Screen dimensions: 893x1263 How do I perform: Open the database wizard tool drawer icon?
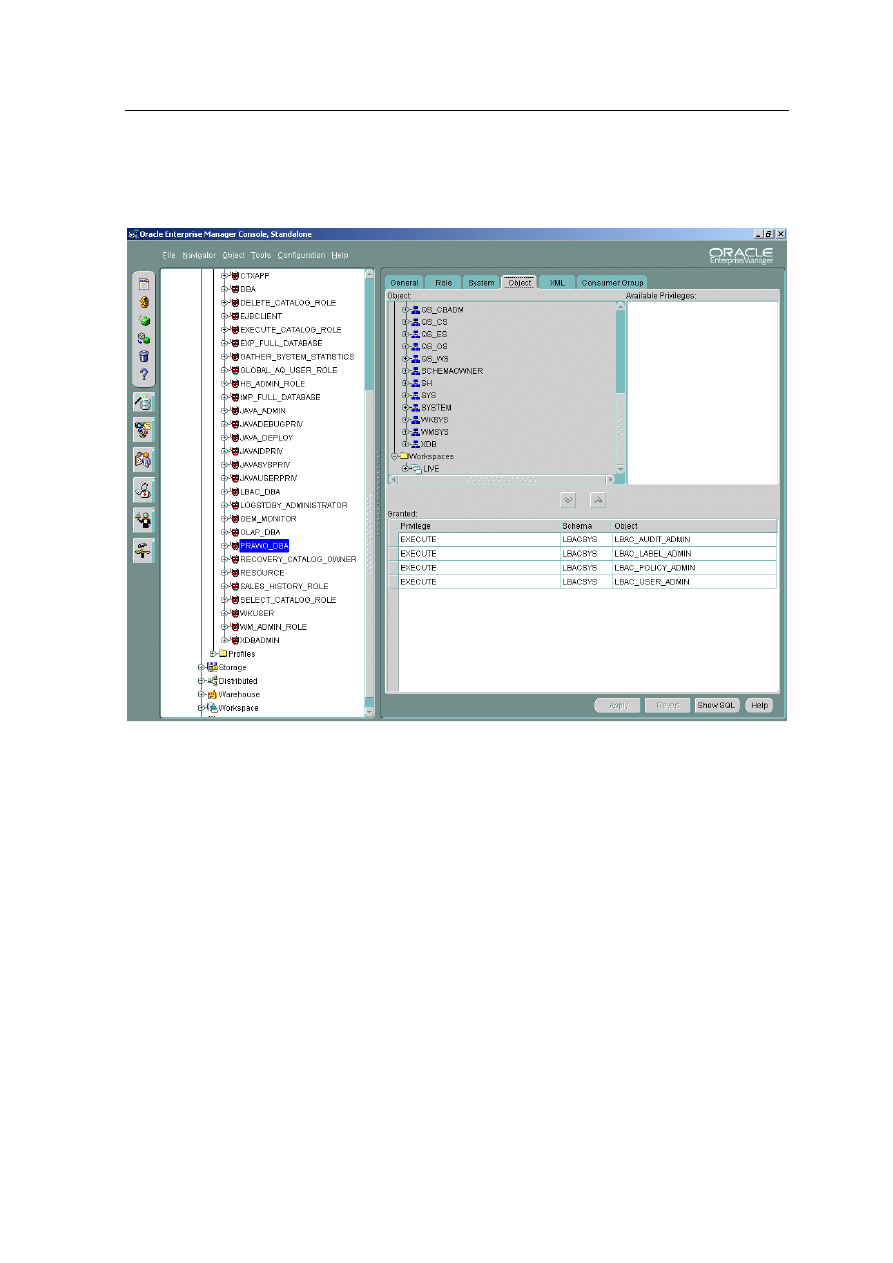coord(144,401)
